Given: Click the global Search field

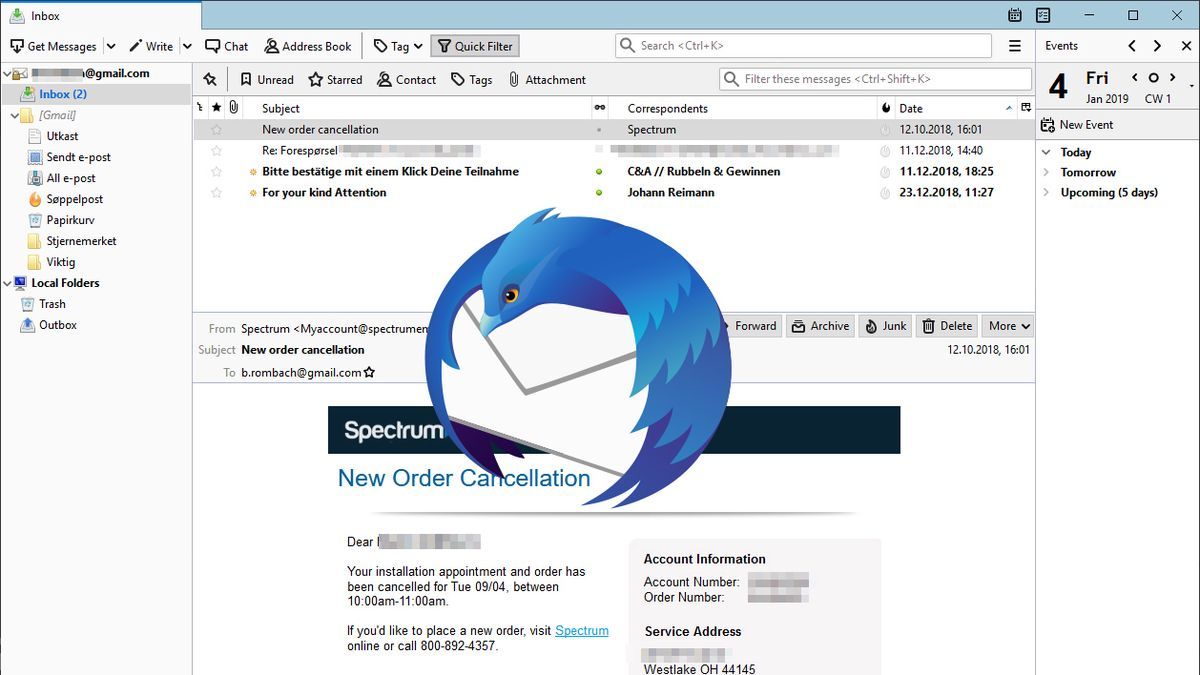Looking at the screenshot, I should pos(804,46).
